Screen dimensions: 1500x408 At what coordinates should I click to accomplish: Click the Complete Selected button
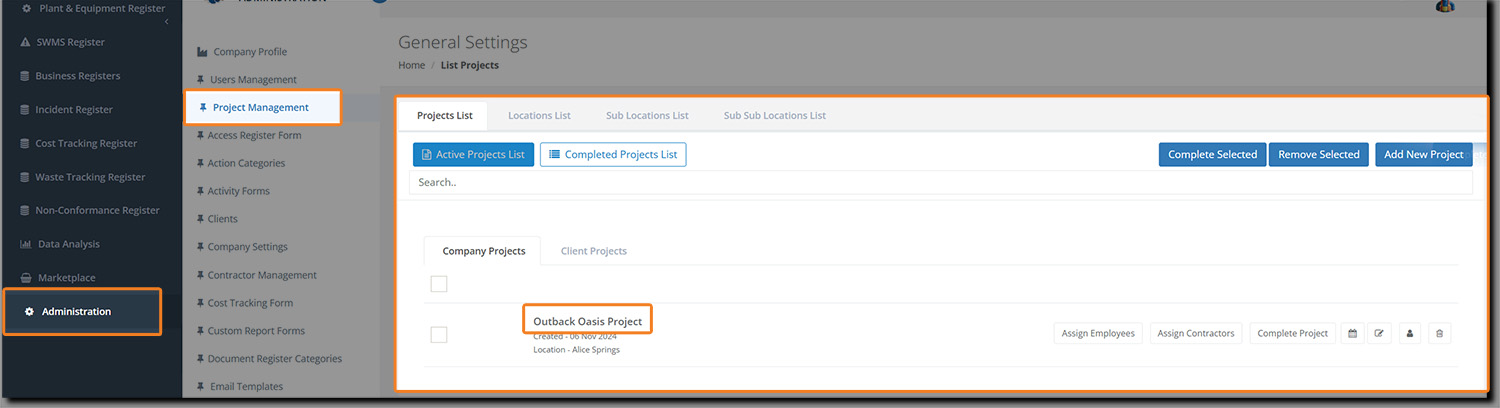[1212, 154]
